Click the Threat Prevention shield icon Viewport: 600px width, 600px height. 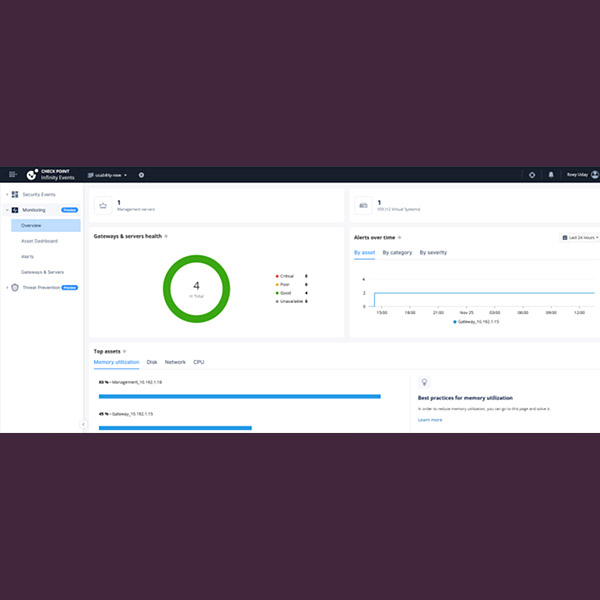[15, 287]
